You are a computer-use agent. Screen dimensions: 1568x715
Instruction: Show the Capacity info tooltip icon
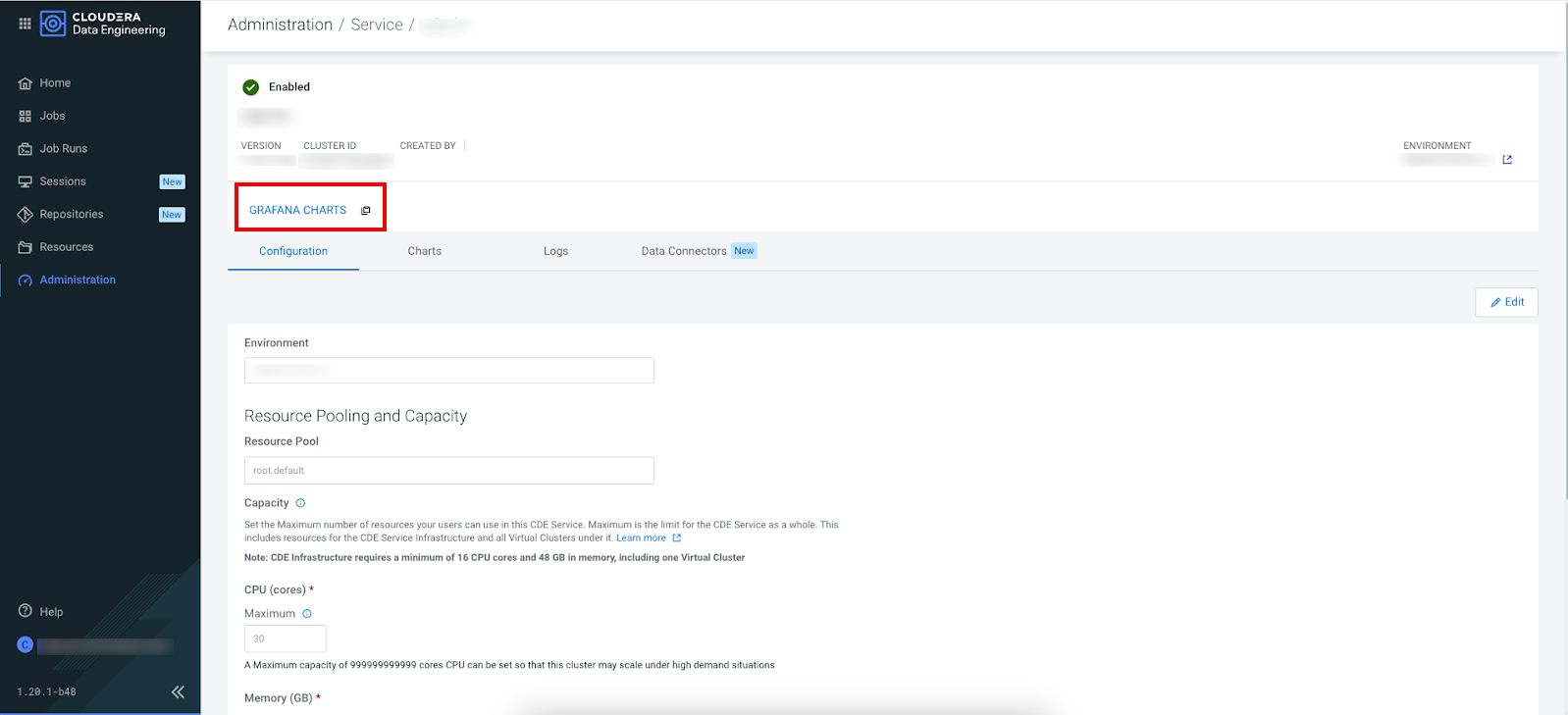(x=301, y=503)
